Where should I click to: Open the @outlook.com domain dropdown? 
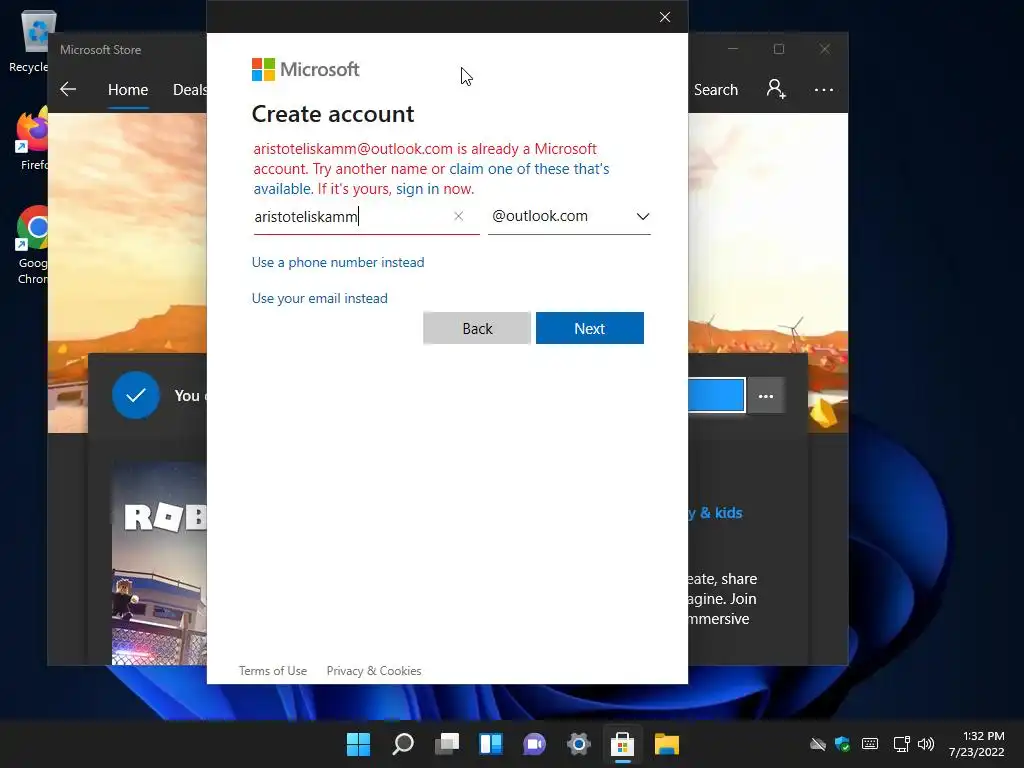[x=569, y=216]
